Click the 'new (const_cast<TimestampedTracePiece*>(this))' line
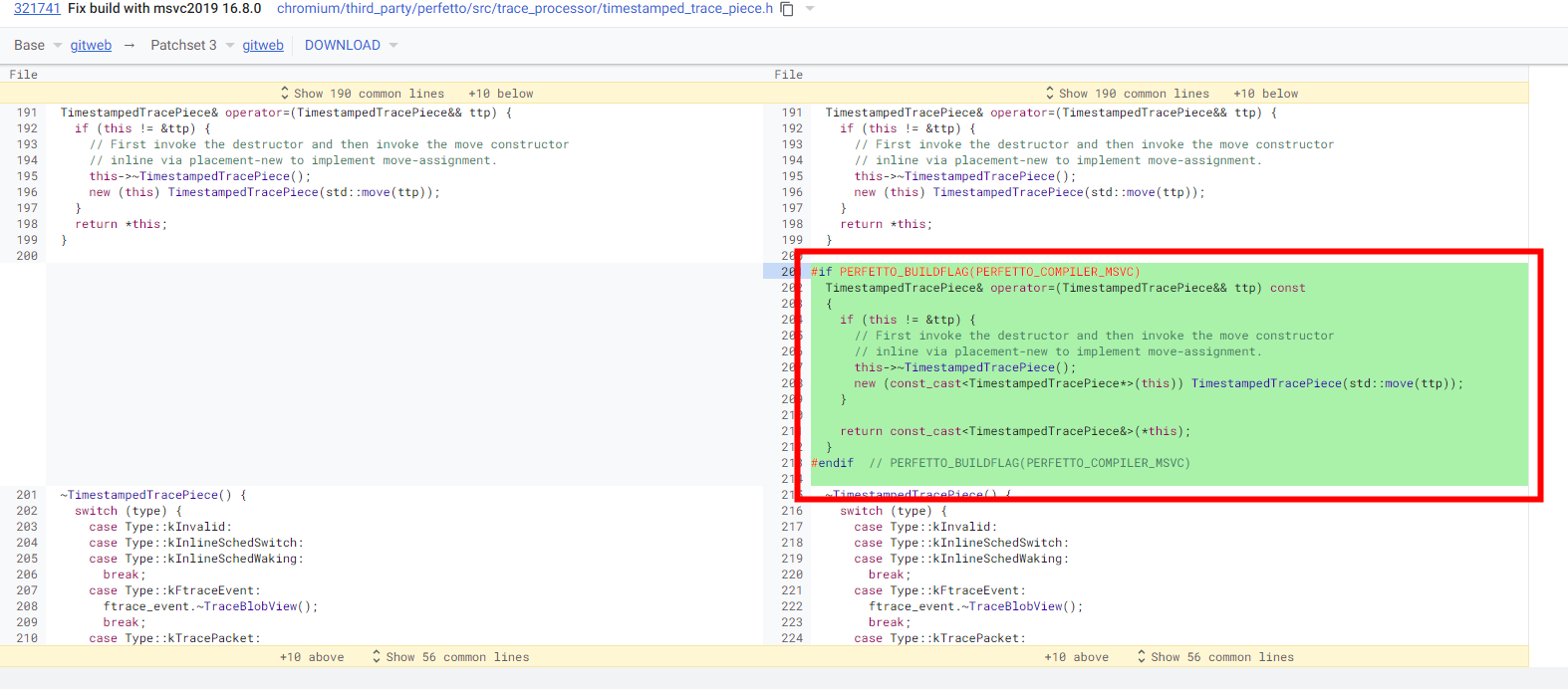This screenshot has width=1568, height=689. [1159, 383]
